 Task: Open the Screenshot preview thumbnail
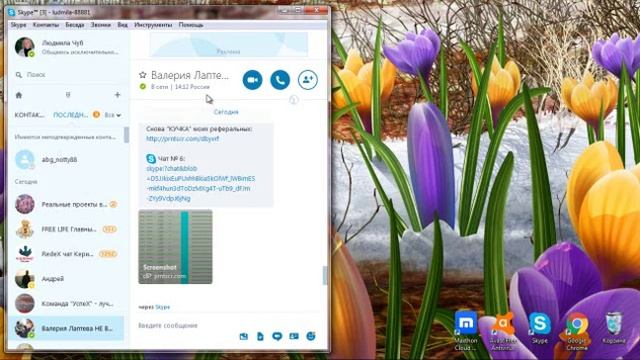(x=175, y=247)
